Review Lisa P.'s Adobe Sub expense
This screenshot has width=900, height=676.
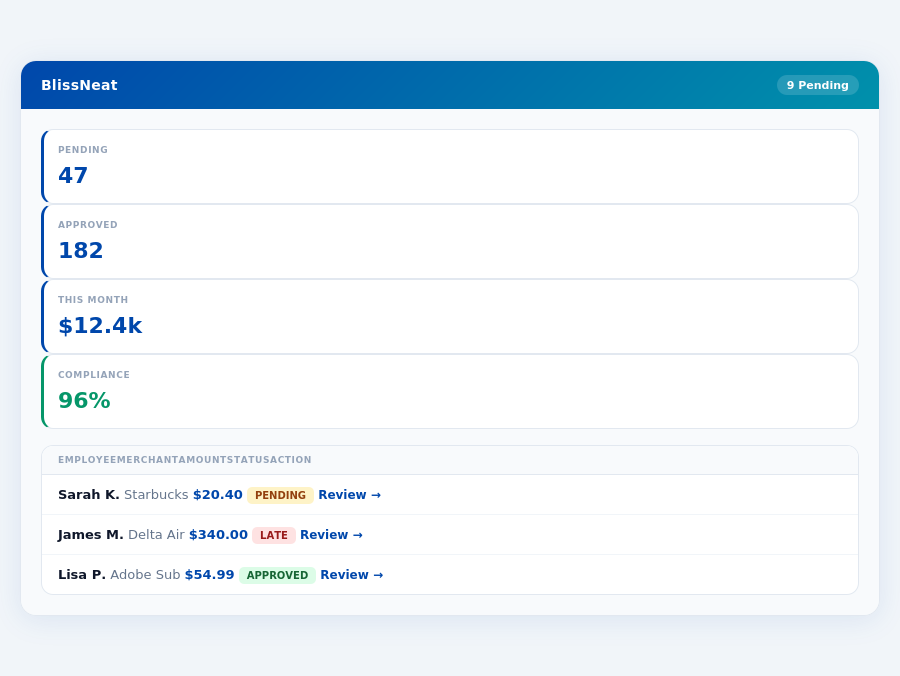point(351,574)
